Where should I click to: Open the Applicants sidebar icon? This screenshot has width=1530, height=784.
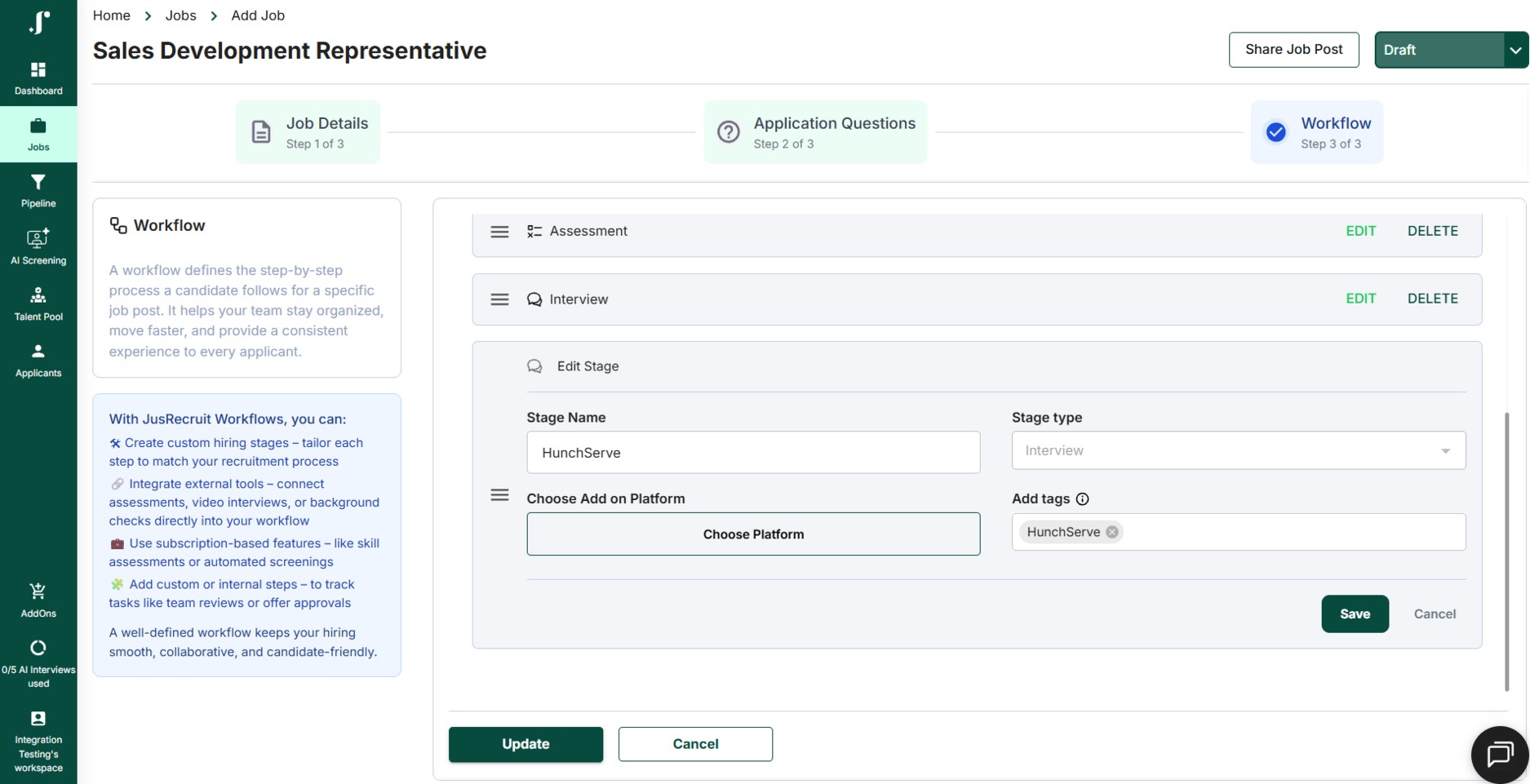(38, 352)
